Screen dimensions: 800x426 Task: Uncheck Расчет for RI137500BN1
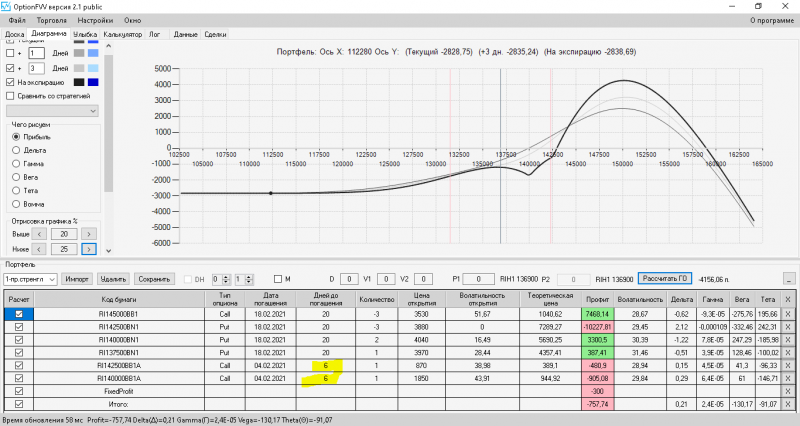[x=19, y=353]
